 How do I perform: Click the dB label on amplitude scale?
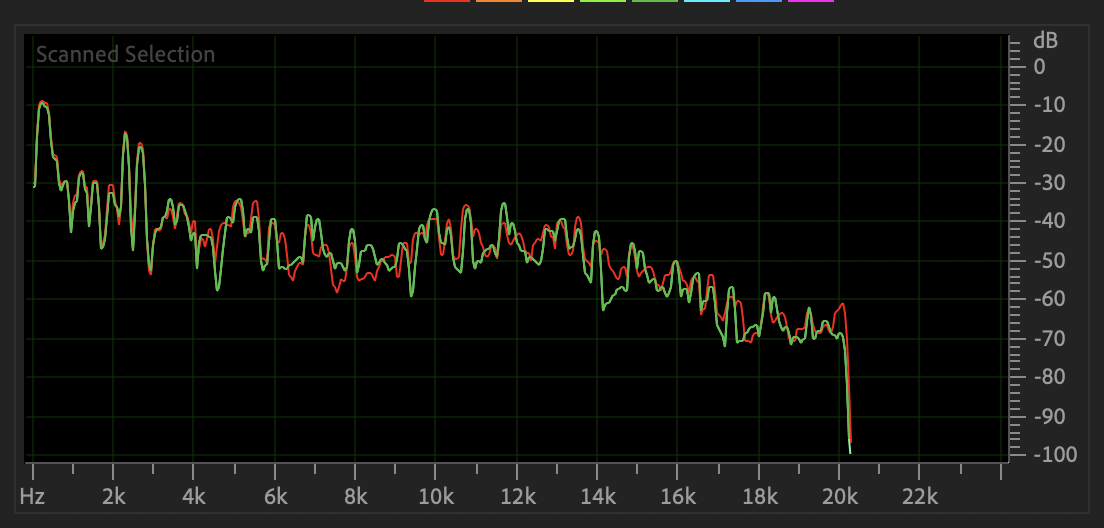click(x=1045, y=41)
